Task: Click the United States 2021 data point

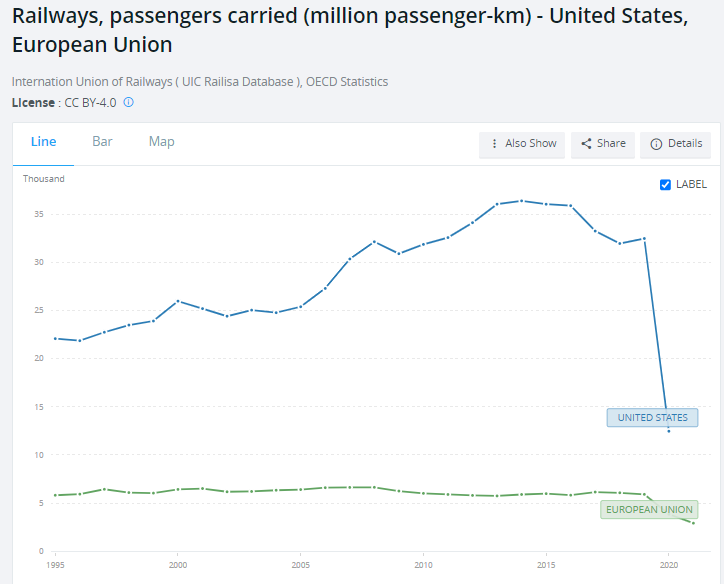Action: pyautogui.click(x=668, y=431)
